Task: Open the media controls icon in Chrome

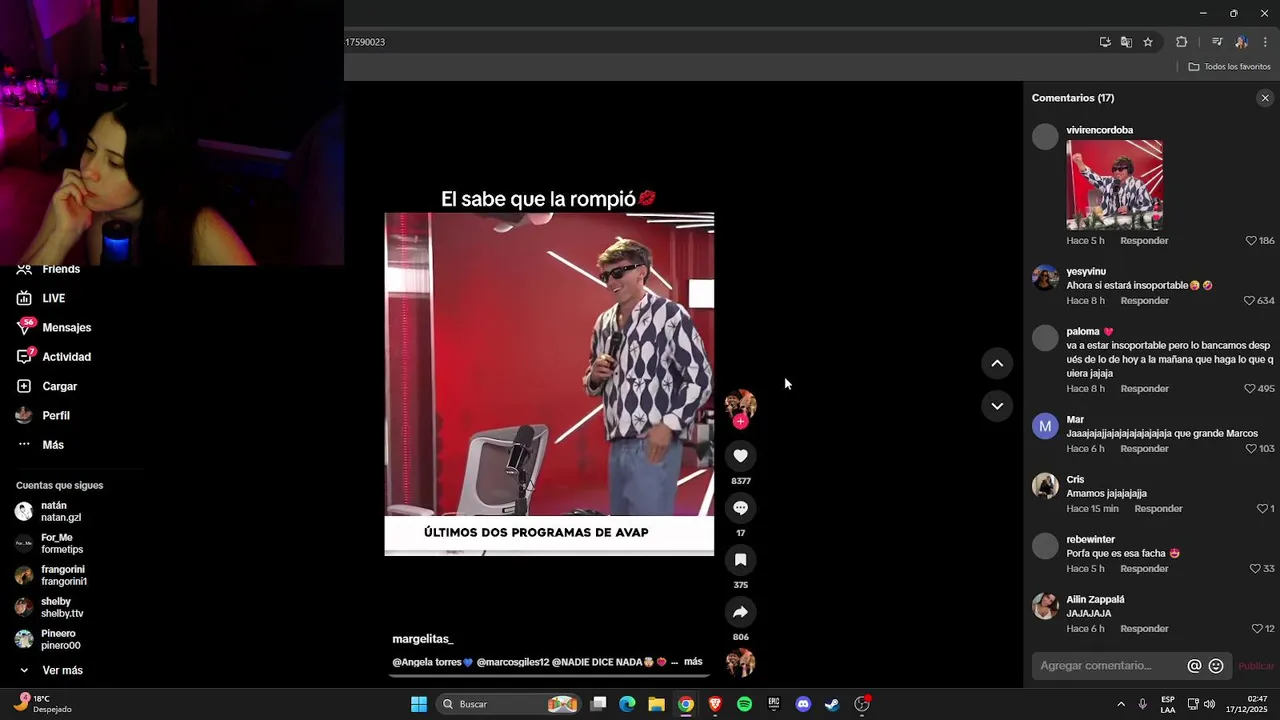Action: (x=1217, y=42)
